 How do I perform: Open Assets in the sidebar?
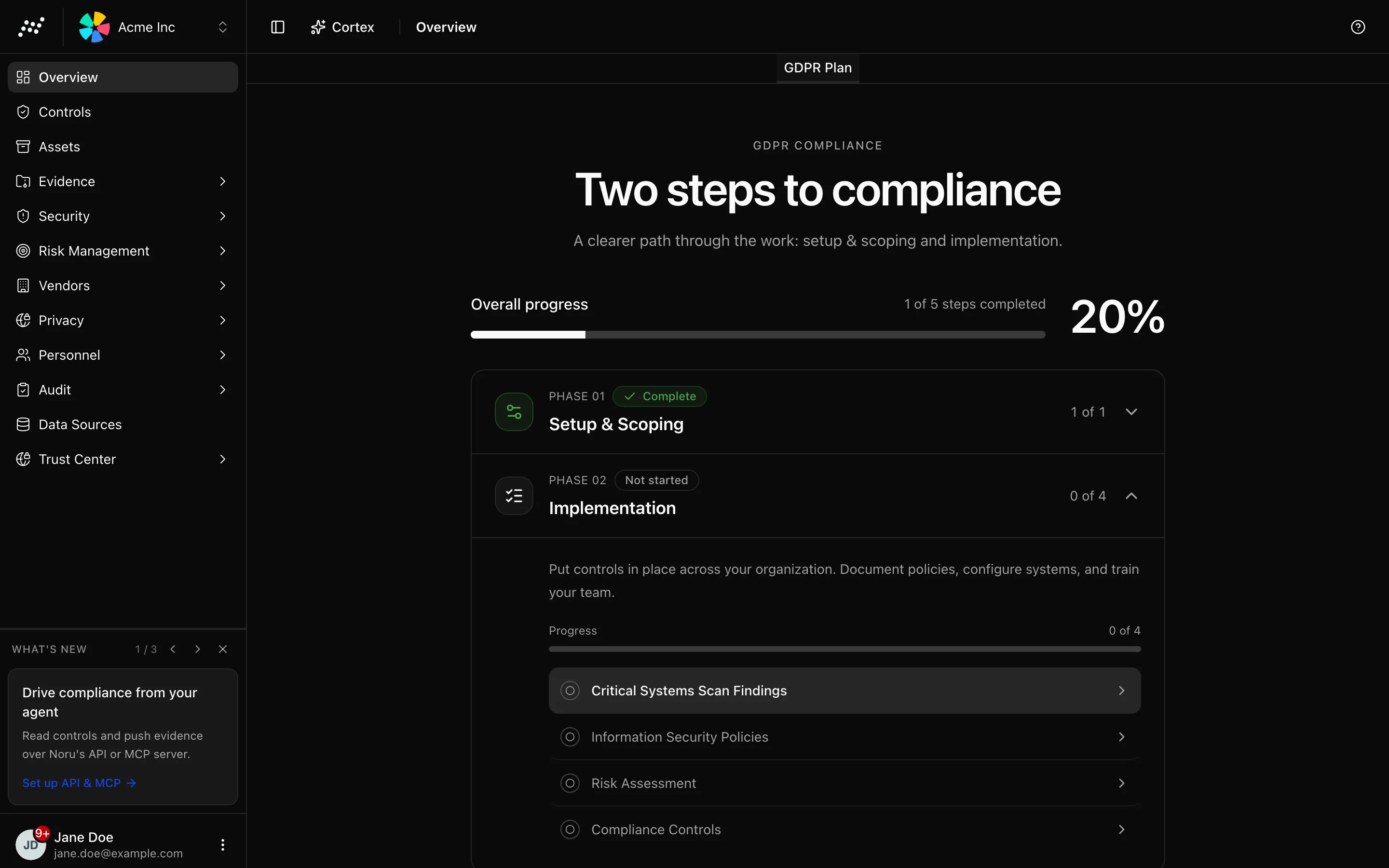[x=123, y=147]
